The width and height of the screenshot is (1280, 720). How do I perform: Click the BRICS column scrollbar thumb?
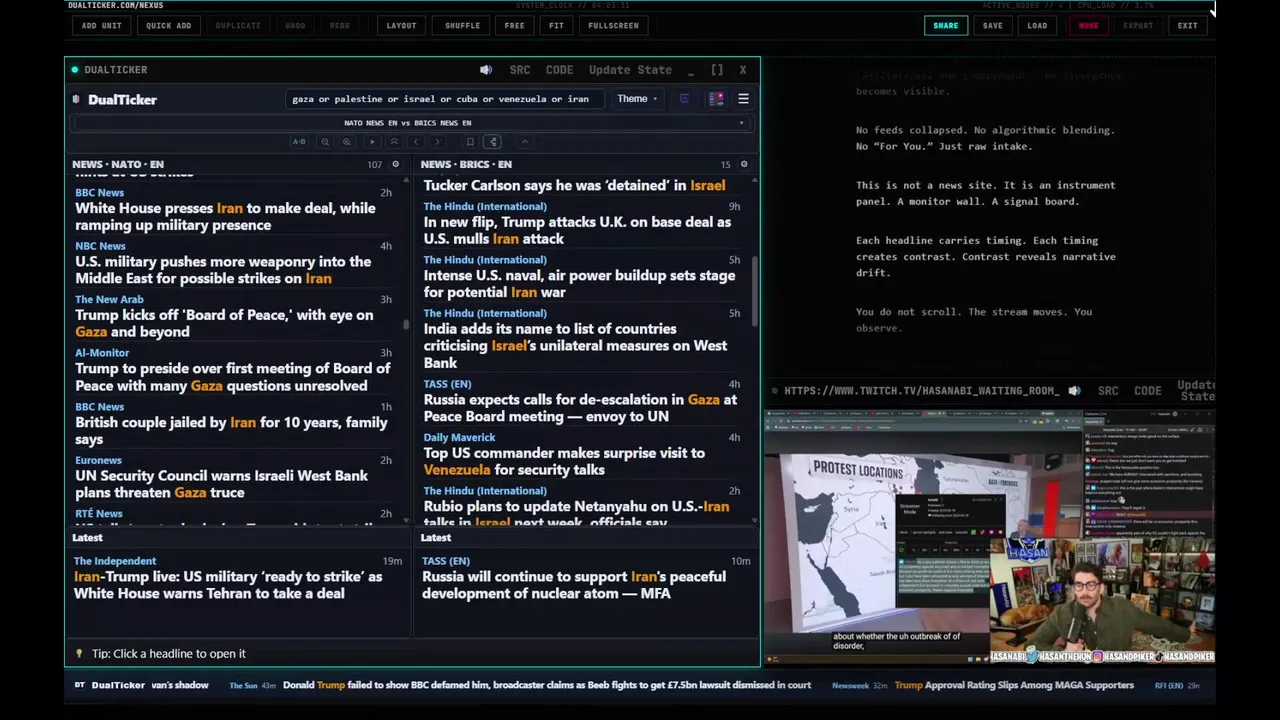755,290
